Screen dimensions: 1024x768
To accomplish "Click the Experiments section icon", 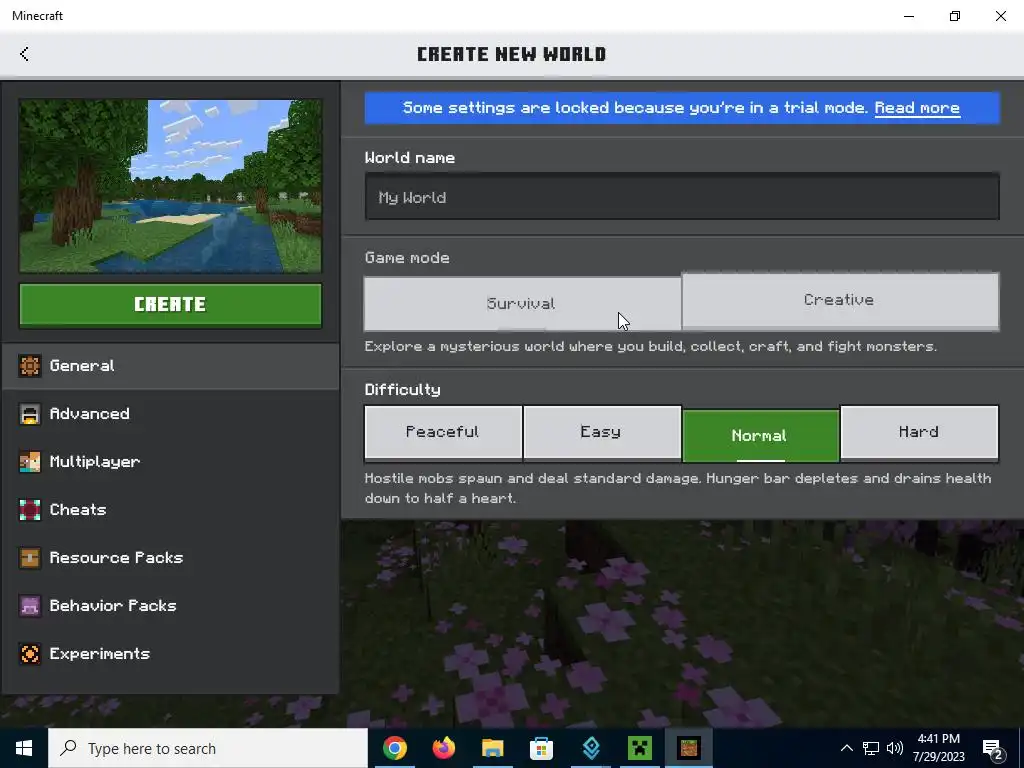I will pos(29,654).
